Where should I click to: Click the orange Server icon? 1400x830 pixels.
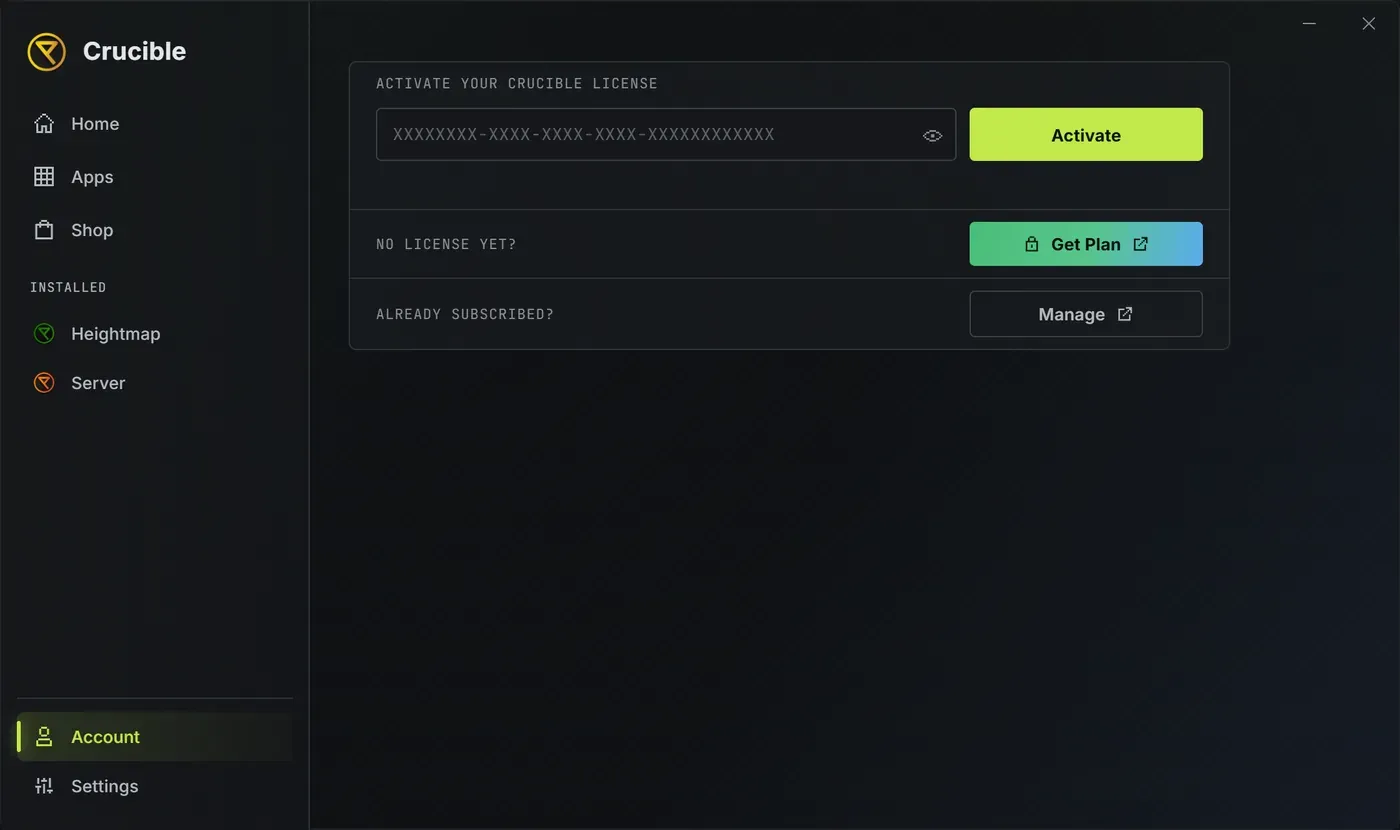[44, 383]
